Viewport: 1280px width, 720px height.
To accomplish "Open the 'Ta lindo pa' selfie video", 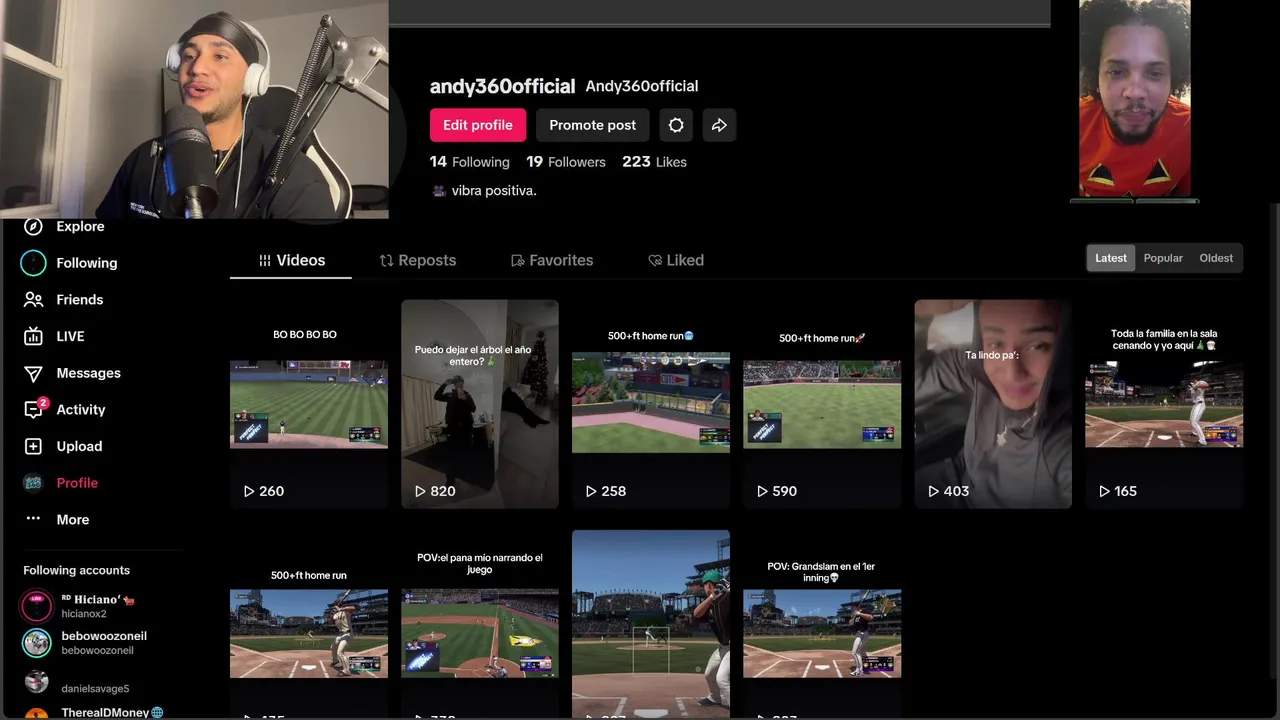I will tap(993, 404).
